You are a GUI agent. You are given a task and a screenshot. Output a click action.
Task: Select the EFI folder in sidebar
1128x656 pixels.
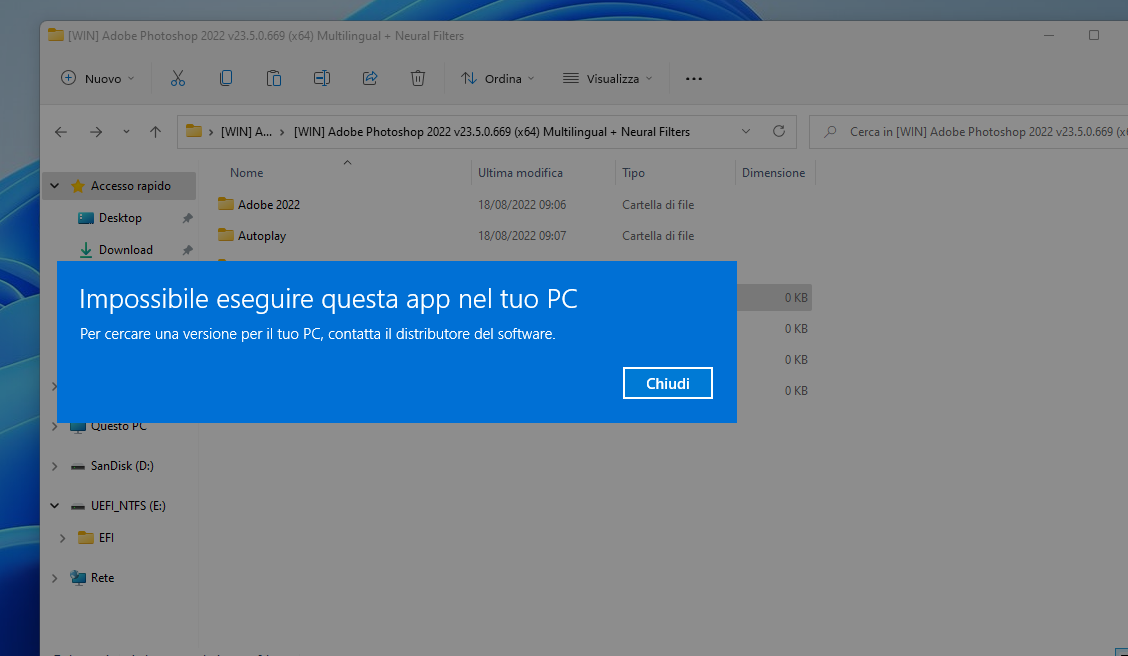106,537
